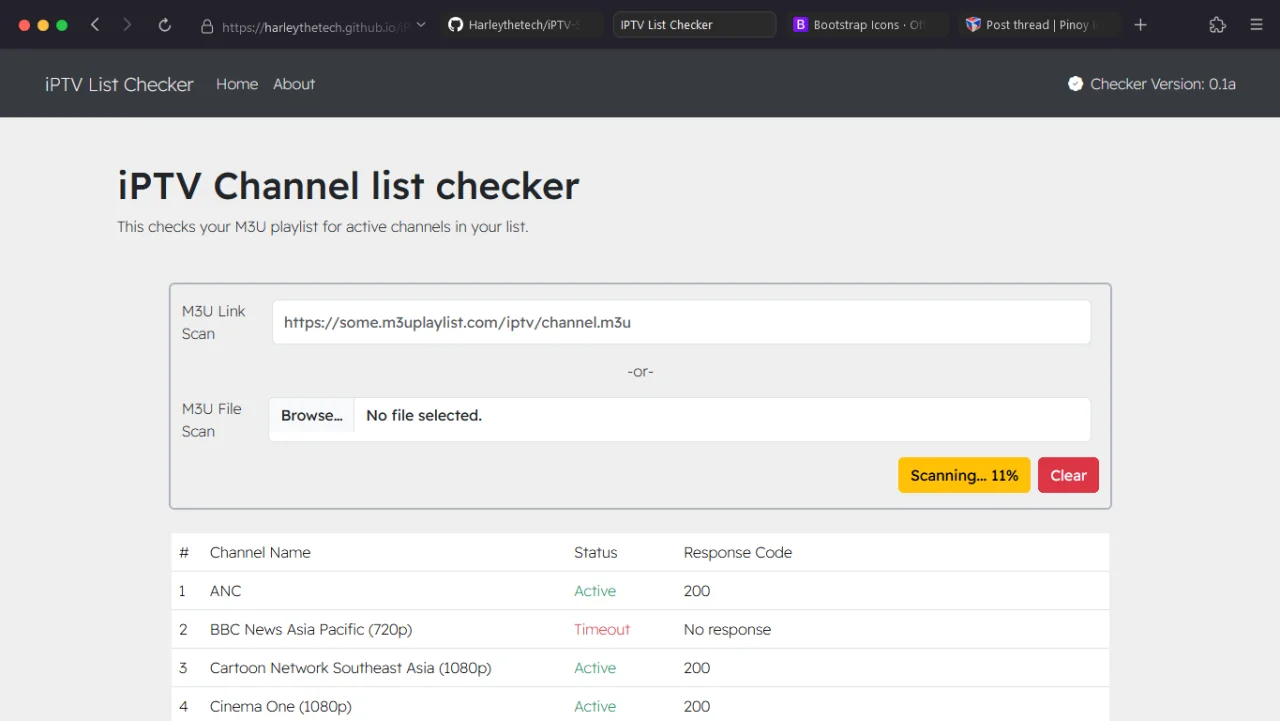
Task: Select BBC News Asia Pacific (720p) row
Action: tap(640, 629)
